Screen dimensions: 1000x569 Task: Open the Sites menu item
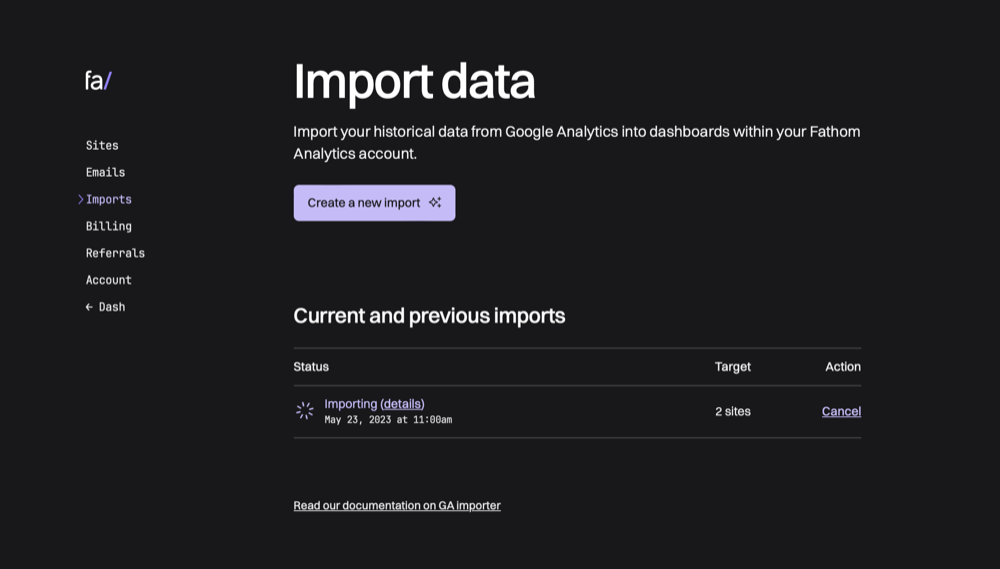coord(102,145)
